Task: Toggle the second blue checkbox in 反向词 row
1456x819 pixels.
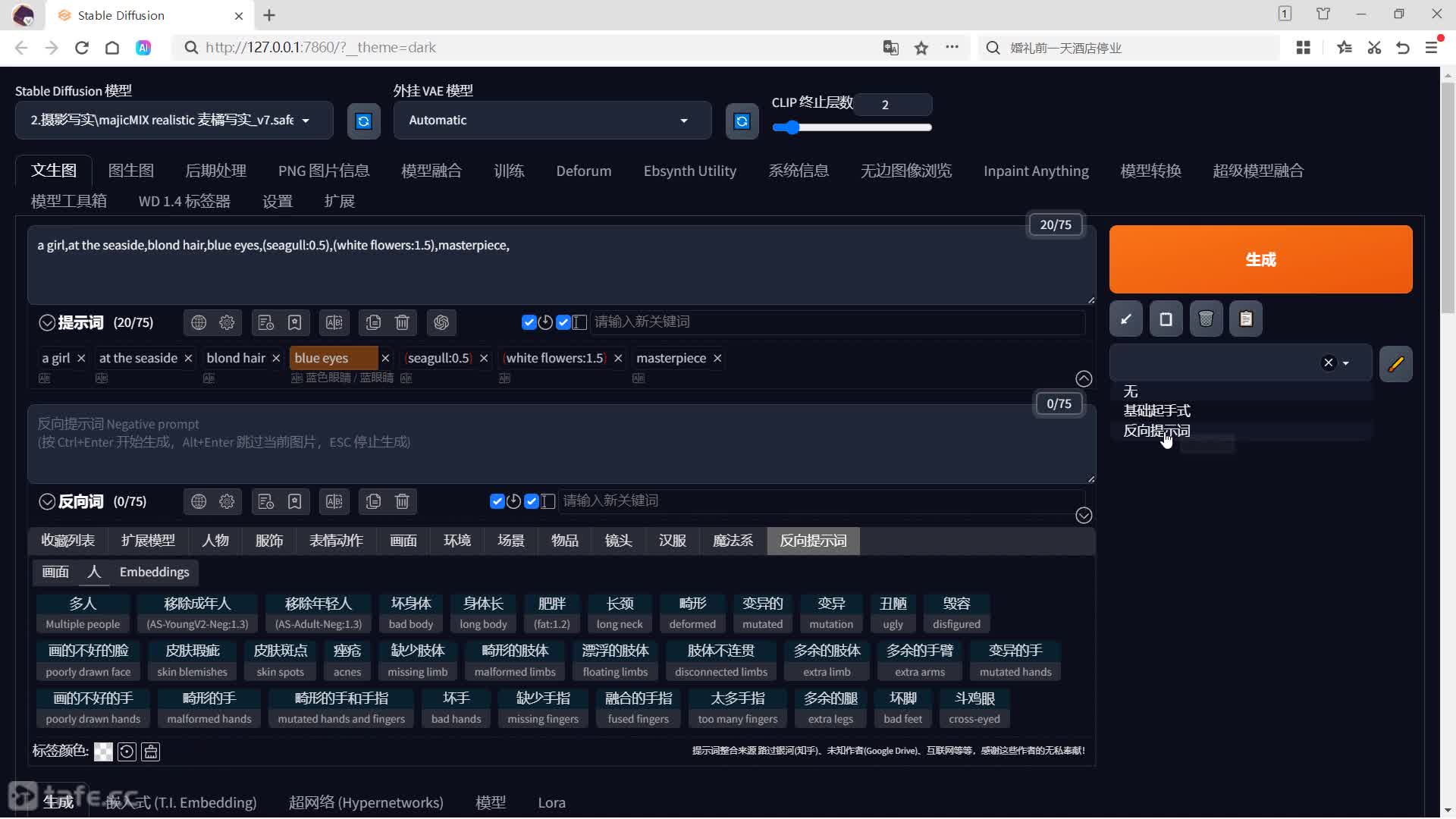Action: (x=532, y=501)
